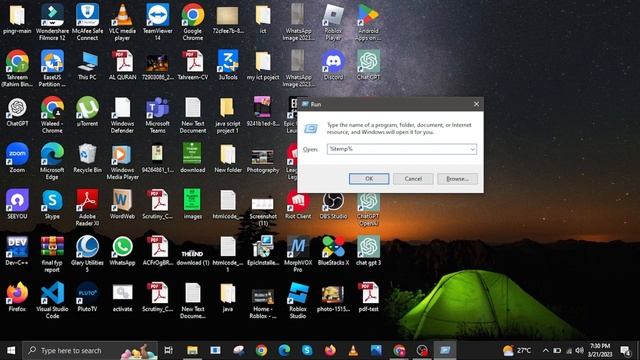Open the 27°C weather widget
Viewport: 640px width, 360px height.
coord(517,350)
